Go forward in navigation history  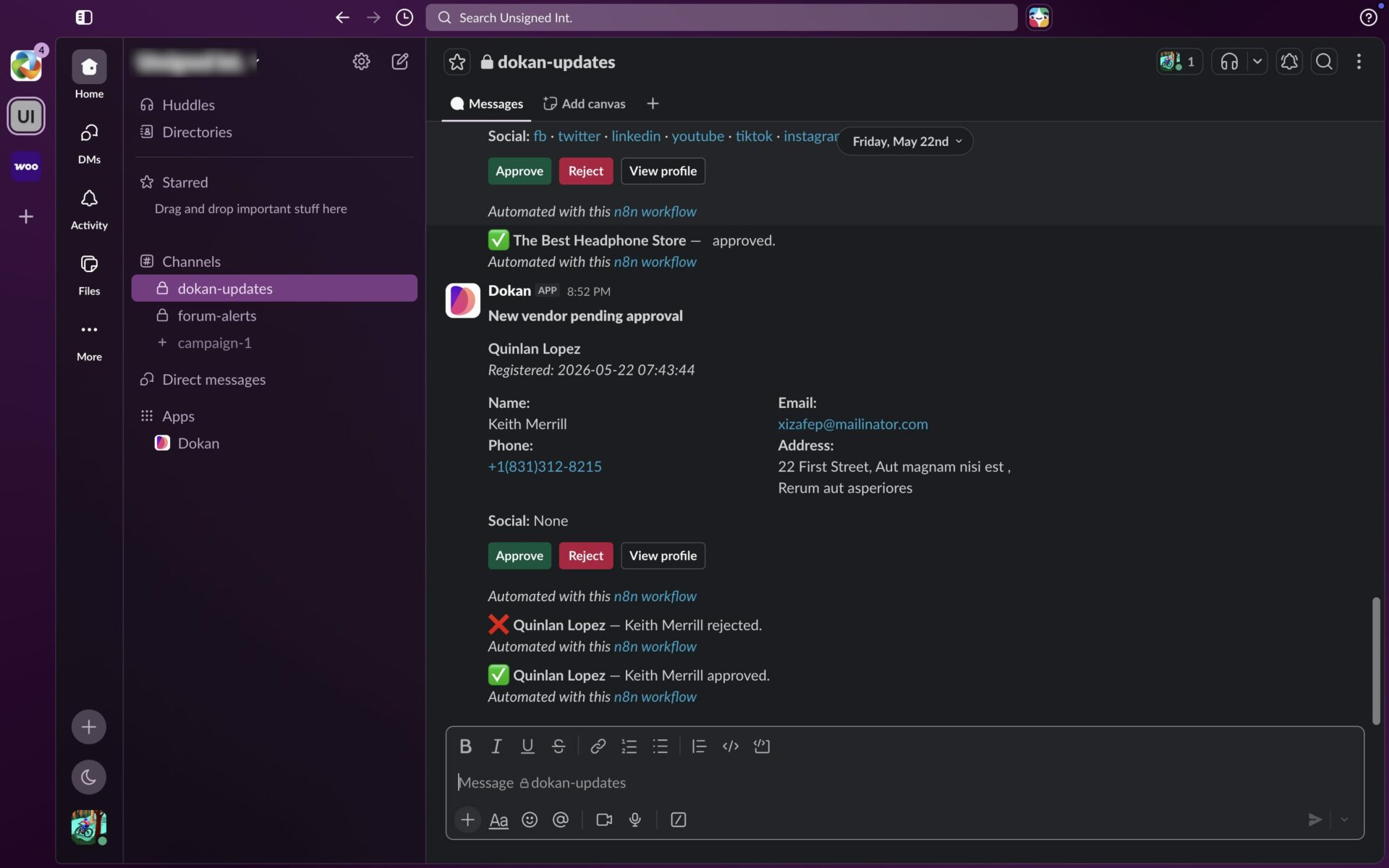[x=373, y=17]
